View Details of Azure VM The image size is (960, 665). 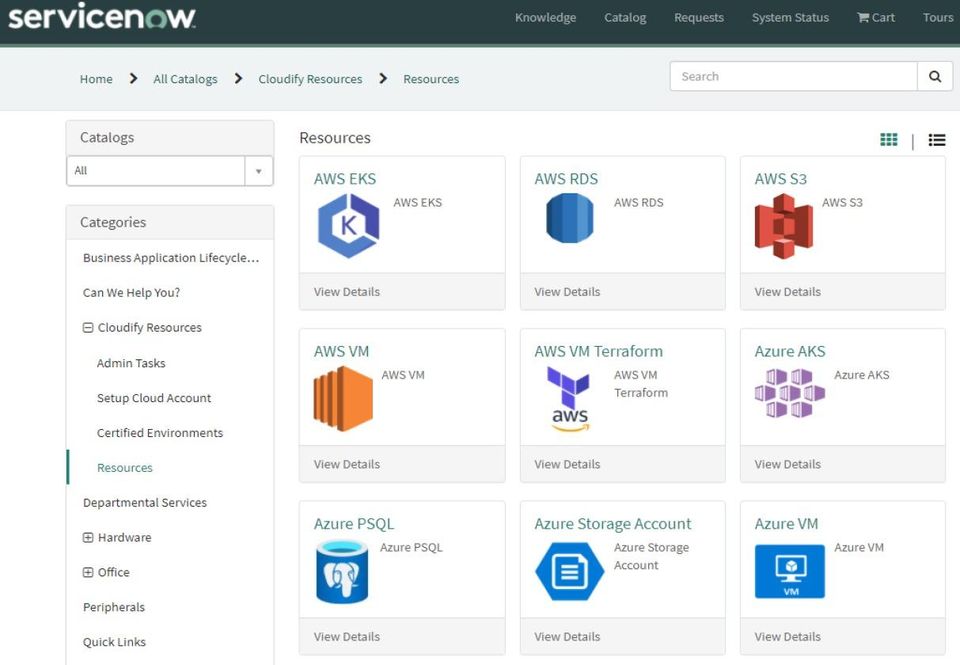(x=788, y=637)
